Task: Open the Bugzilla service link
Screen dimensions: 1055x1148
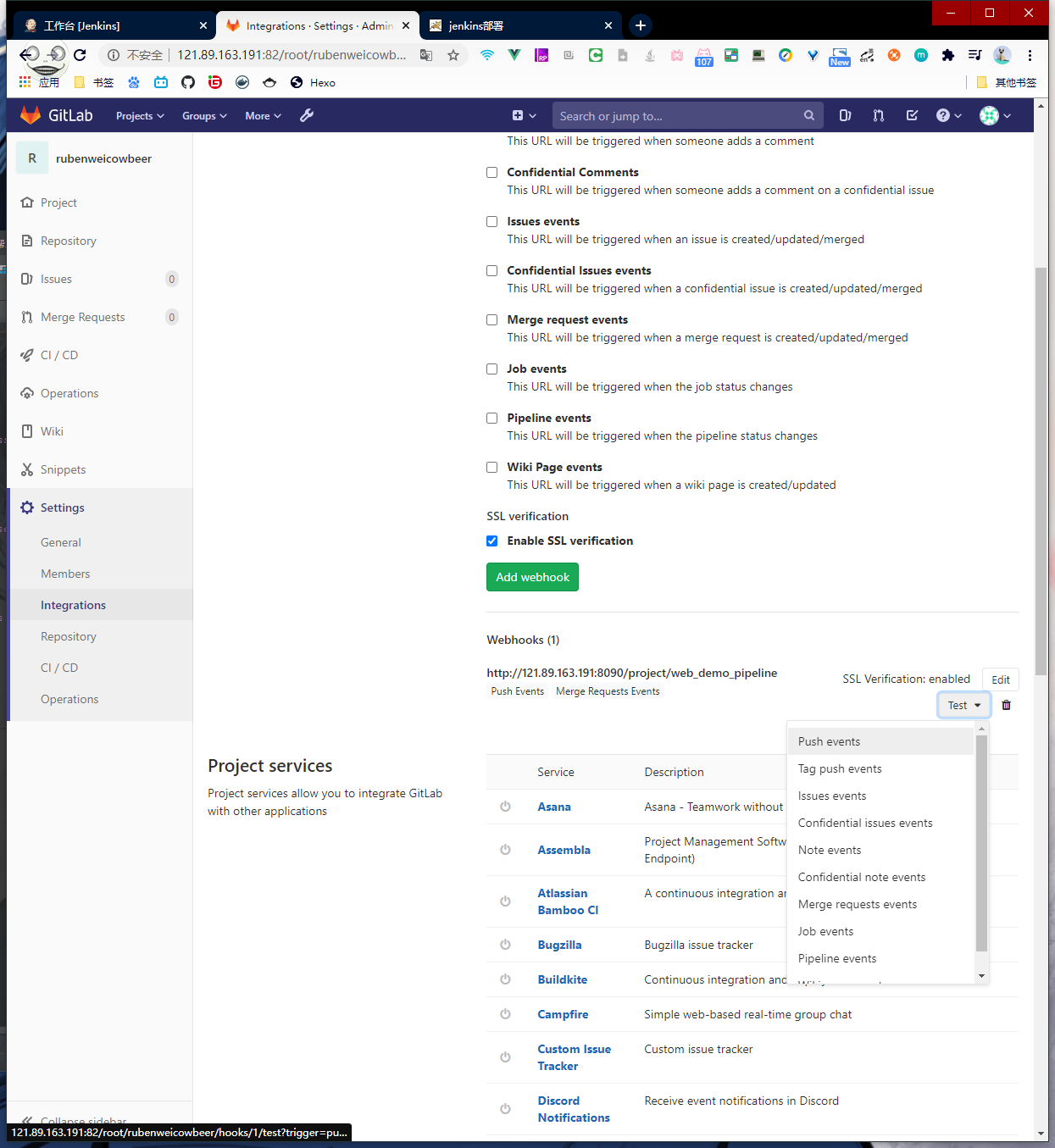Action: click(x=559, y=945)
